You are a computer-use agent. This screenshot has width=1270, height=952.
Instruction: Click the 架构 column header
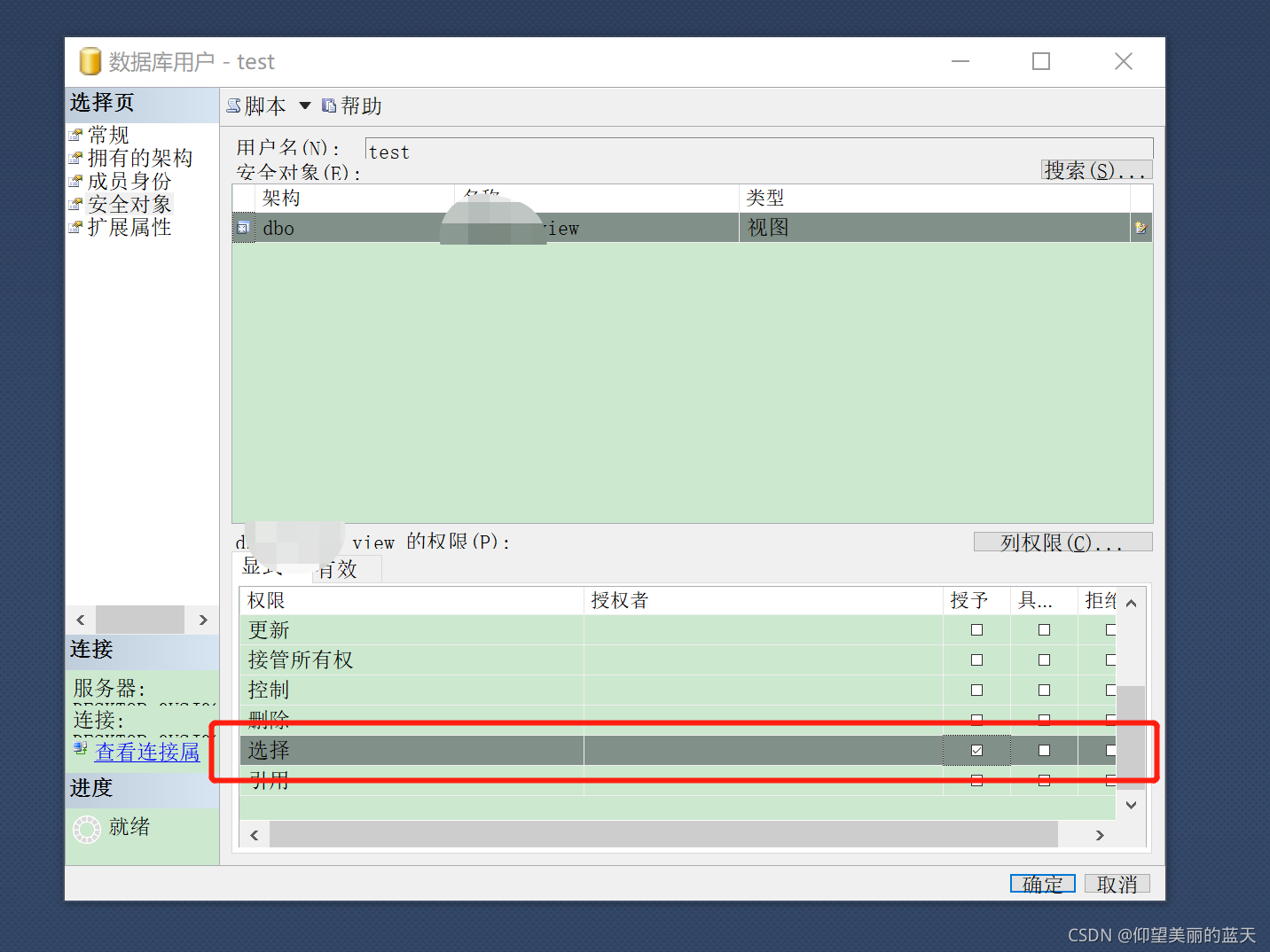[x=355, y=199]
